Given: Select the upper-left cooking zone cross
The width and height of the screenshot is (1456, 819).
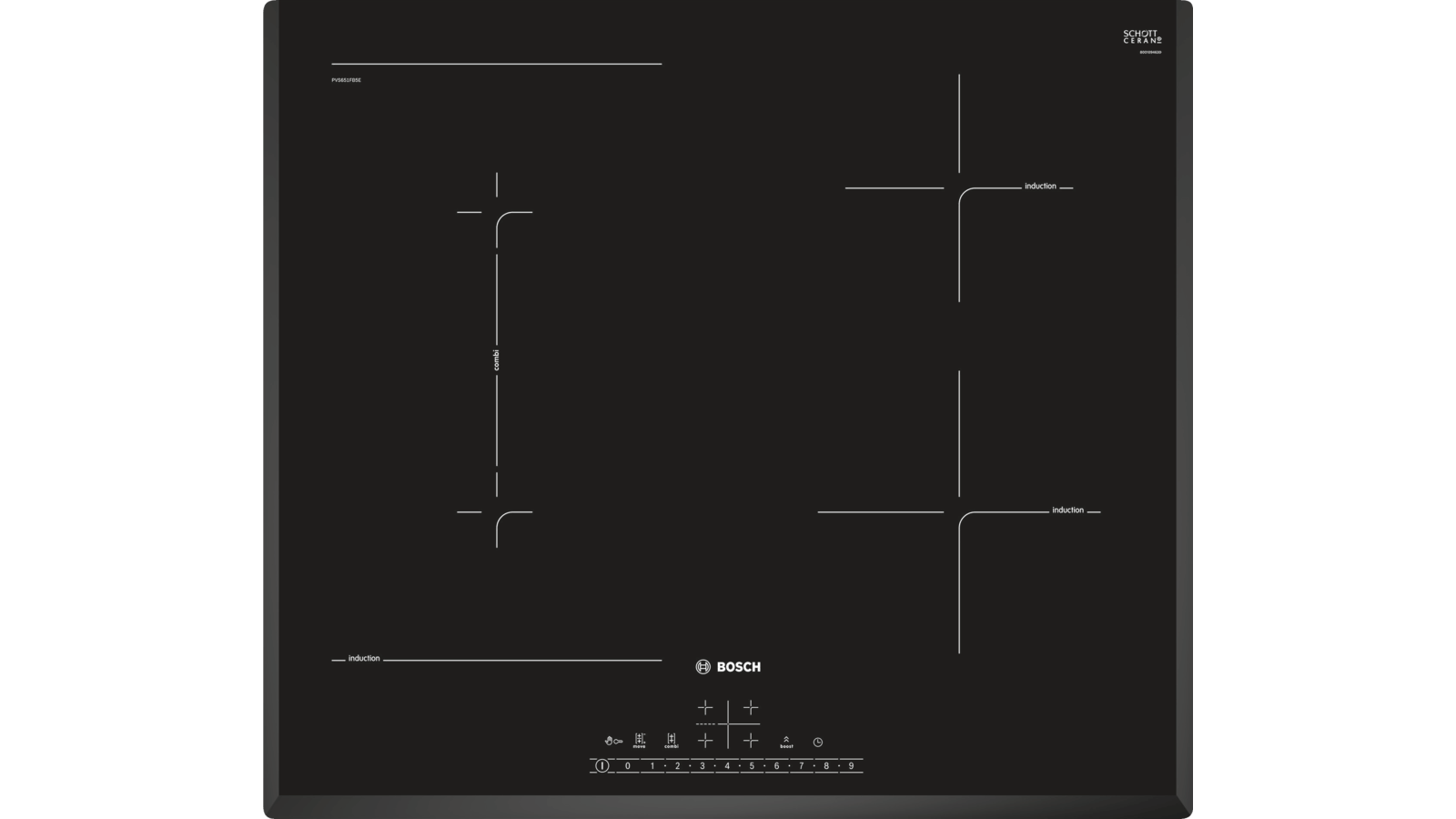Looking at the screenshot, I should coord(705,707).
